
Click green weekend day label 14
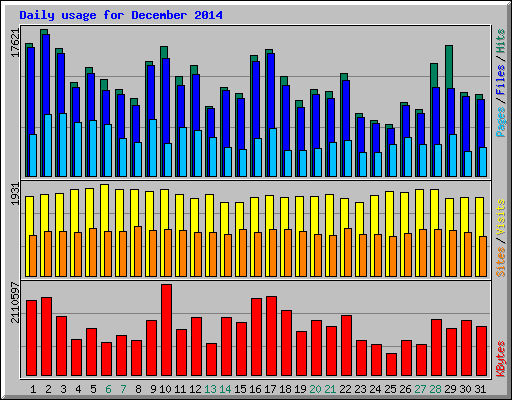225,389
